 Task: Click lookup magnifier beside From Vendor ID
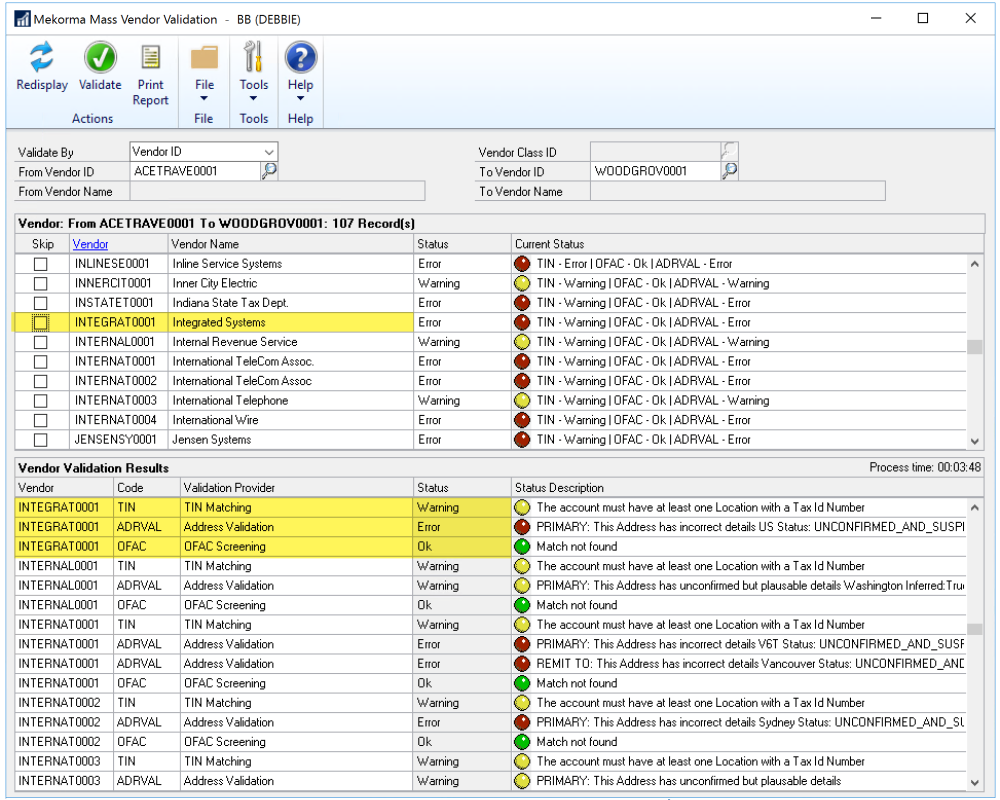269,171
